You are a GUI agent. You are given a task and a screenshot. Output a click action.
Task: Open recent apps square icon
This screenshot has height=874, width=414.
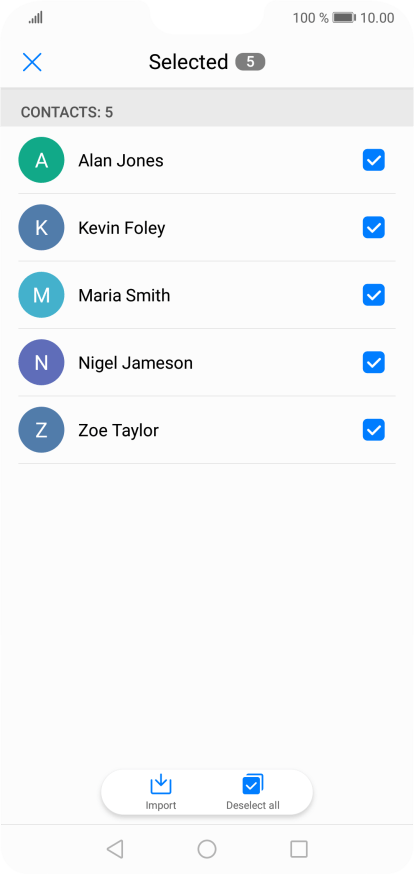[x=299, y=849]
